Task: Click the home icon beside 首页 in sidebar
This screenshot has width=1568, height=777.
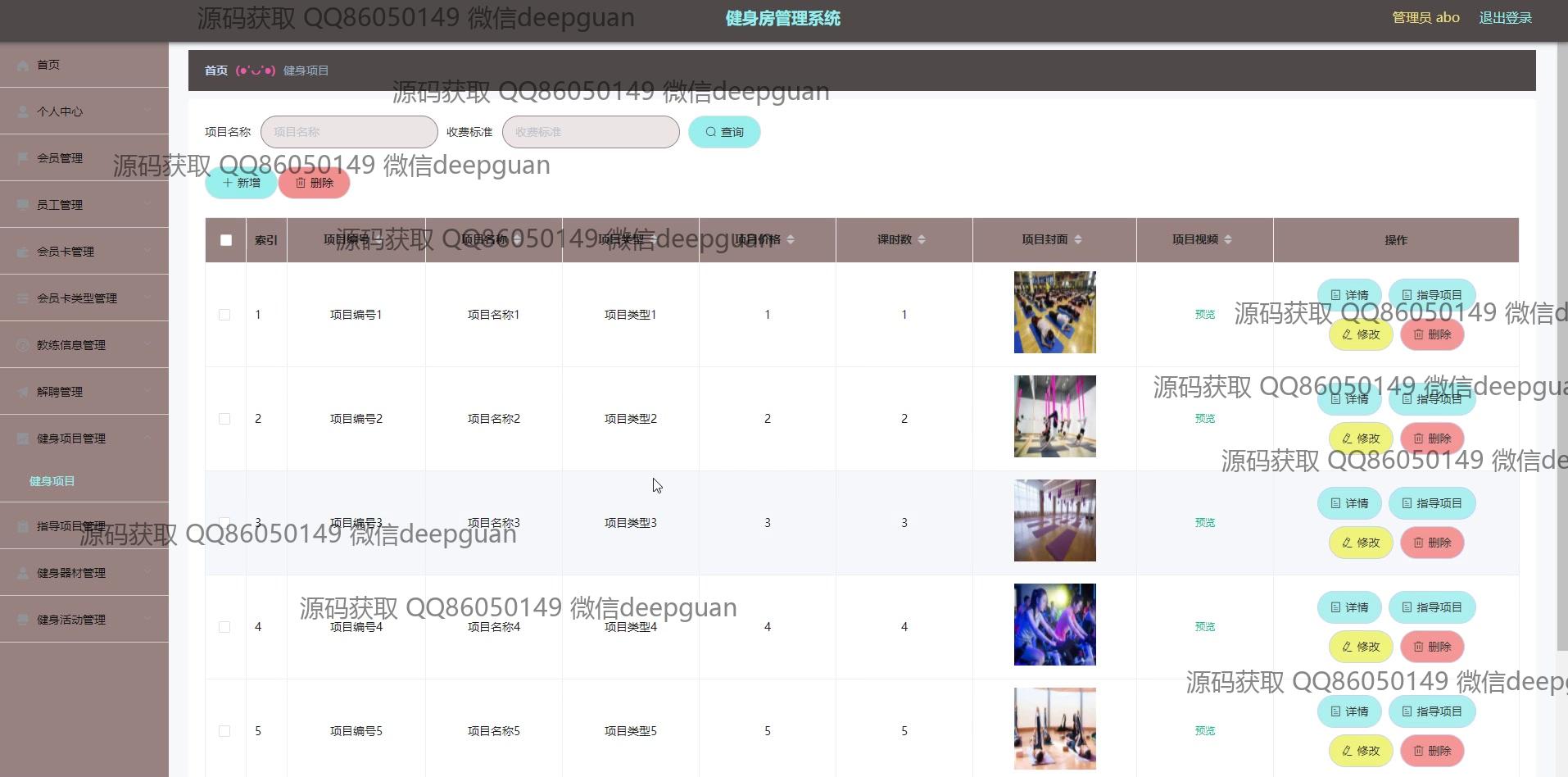Action: tap(23, 66)
